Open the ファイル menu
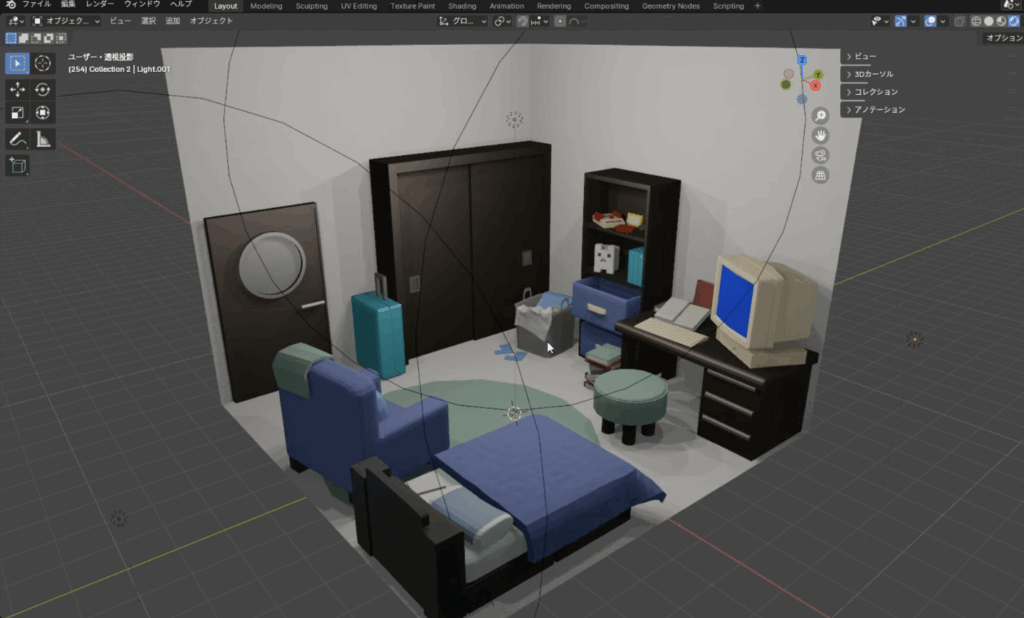The image size is (1024, 618). [36, 5]
